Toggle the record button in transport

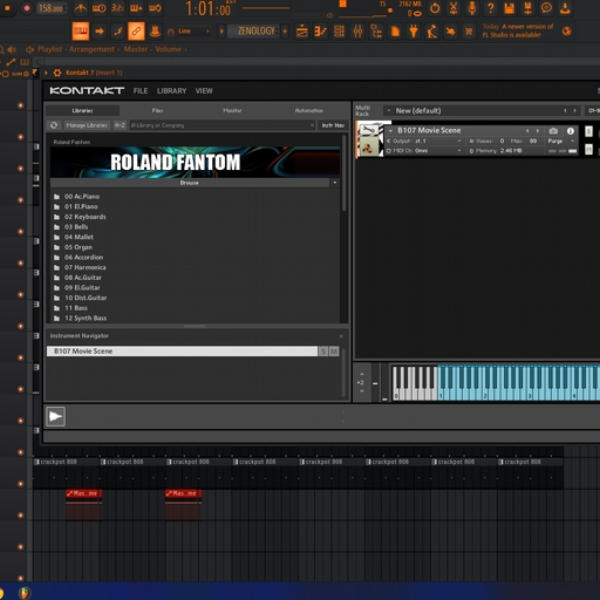tap(26, 8)
